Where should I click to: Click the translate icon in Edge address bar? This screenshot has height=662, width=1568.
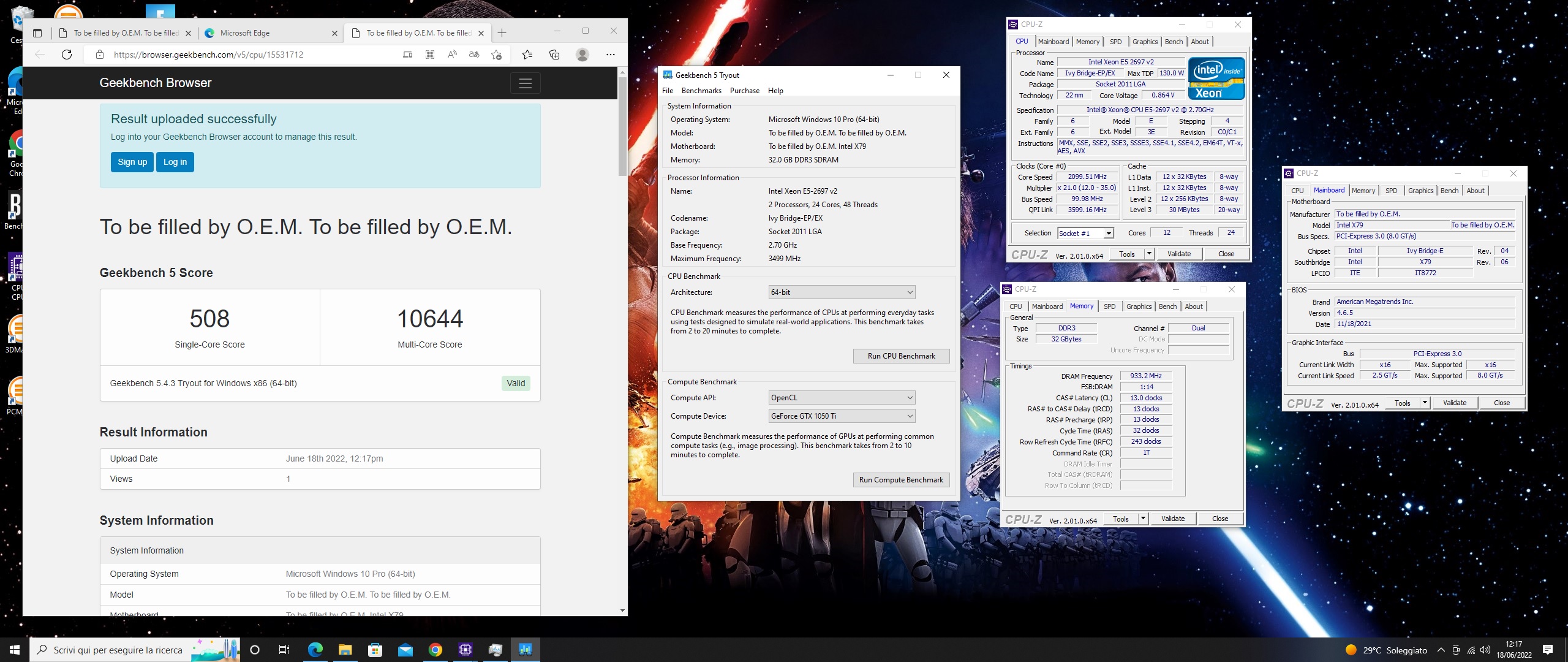tap(474, 55)
